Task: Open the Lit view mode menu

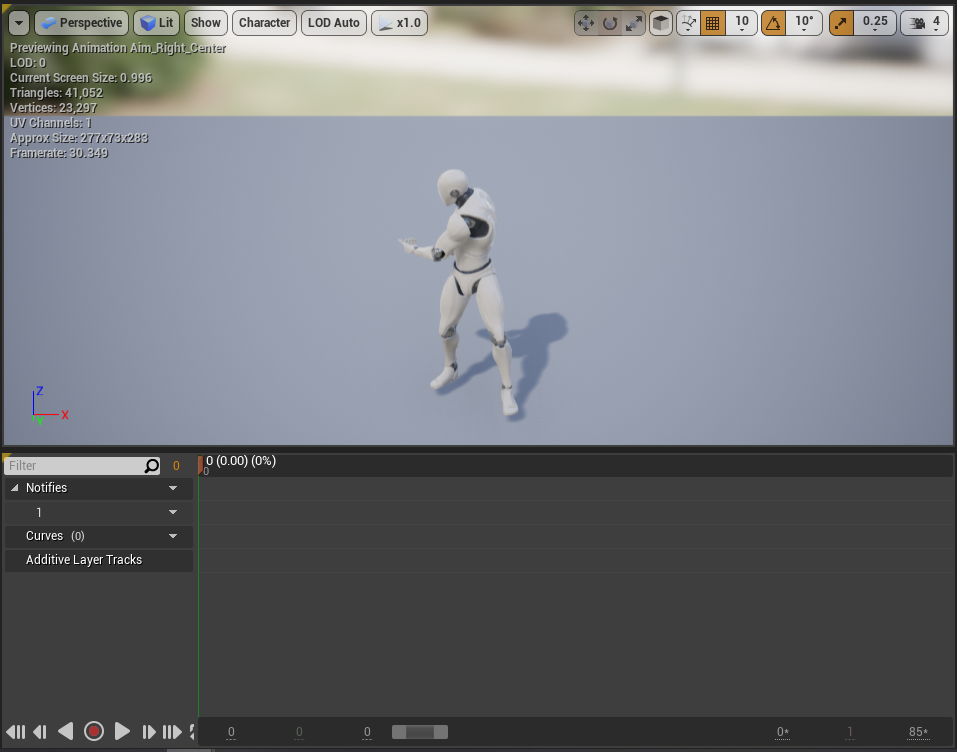Action: [157, 23]
